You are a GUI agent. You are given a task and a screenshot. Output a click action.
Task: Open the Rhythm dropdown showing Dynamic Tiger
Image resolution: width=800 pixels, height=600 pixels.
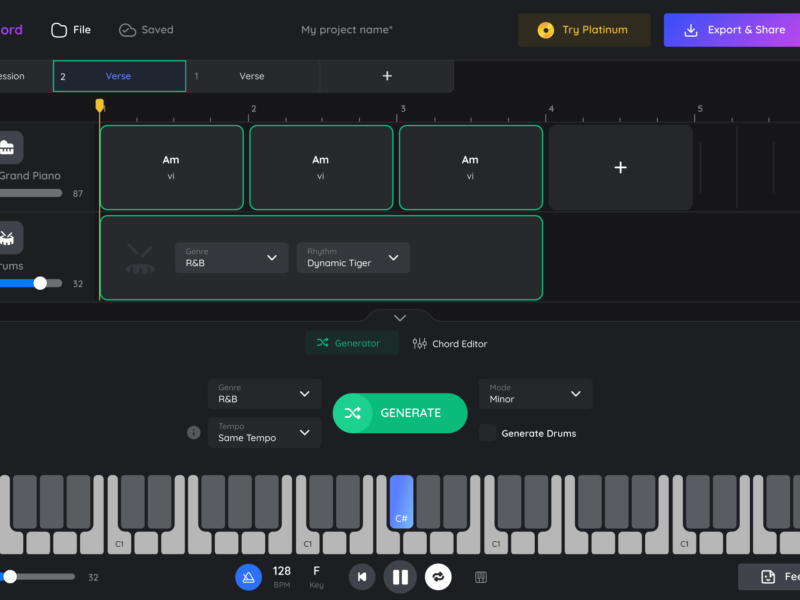[353, 257]
